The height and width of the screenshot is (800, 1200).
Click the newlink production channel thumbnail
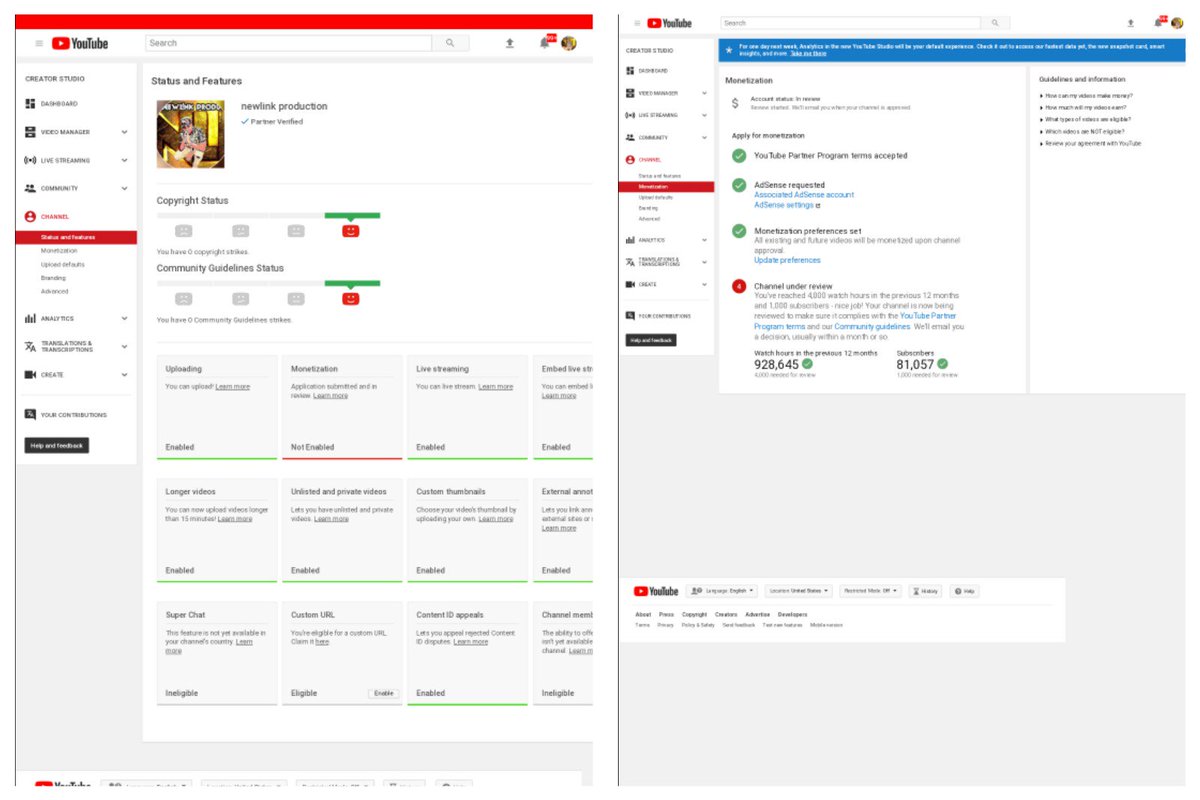190,134
